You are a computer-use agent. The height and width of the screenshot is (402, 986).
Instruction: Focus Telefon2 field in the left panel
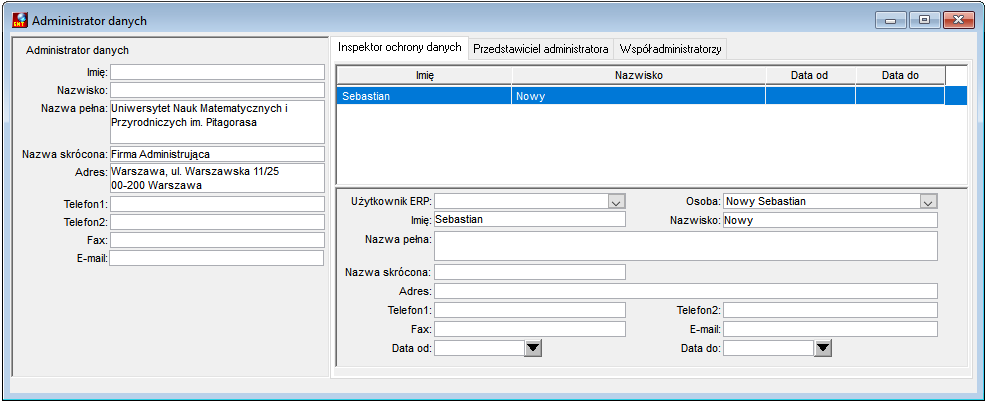(x=218, y=222)
